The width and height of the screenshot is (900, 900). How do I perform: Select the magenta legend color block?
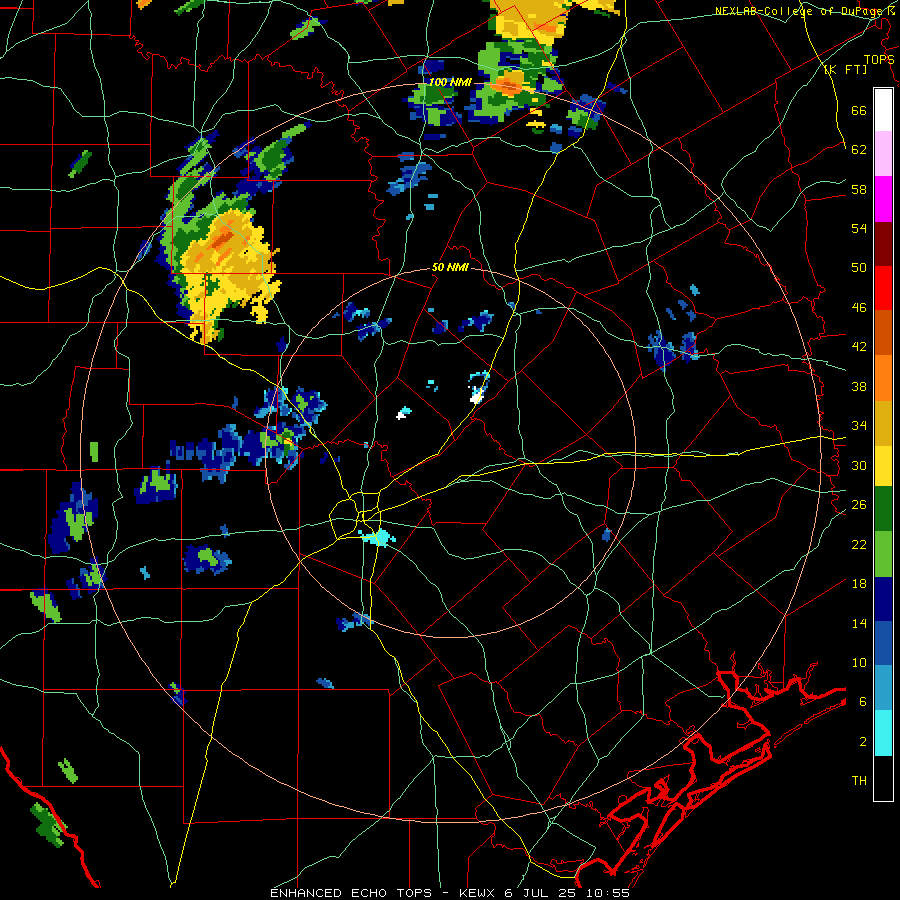click(883, 199)
